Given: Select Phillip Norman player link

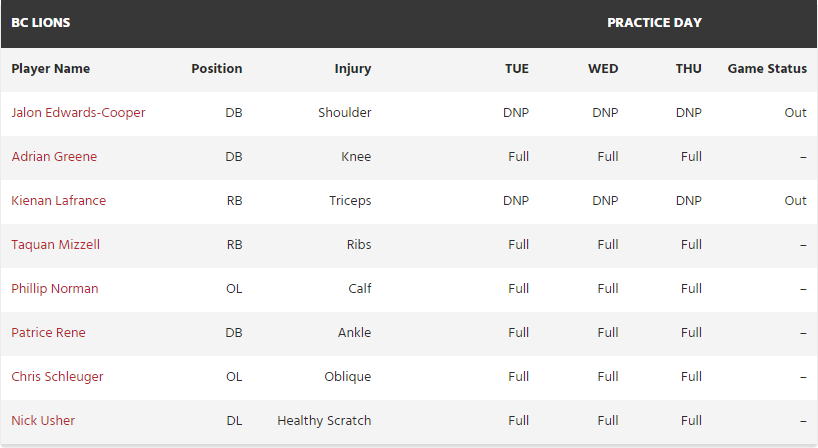Looking at the screenshot, I should point(54,289).
